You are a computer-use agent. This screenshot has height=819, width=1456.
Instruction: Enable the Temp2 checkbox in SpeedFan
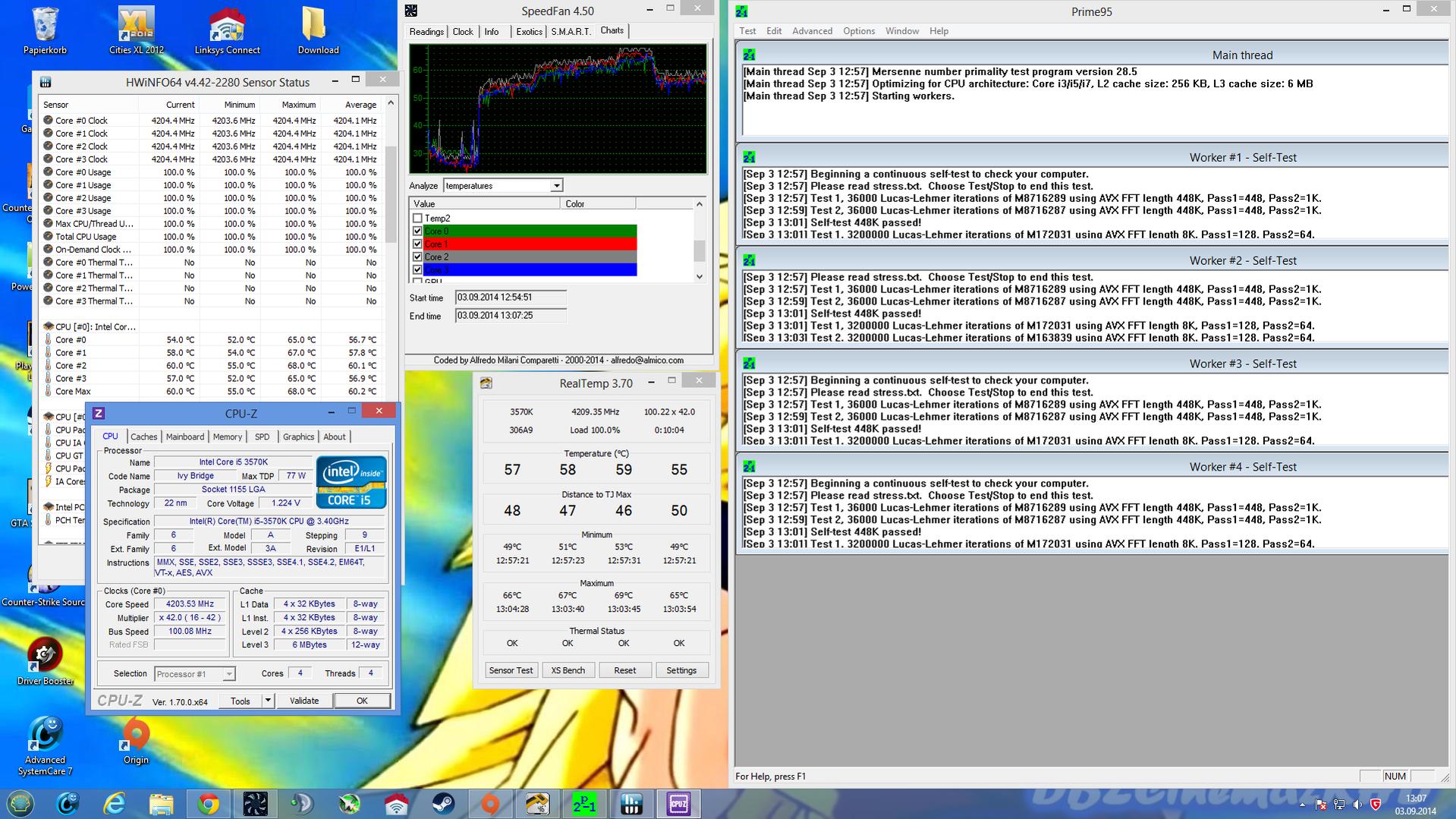(x=417, y=218)
